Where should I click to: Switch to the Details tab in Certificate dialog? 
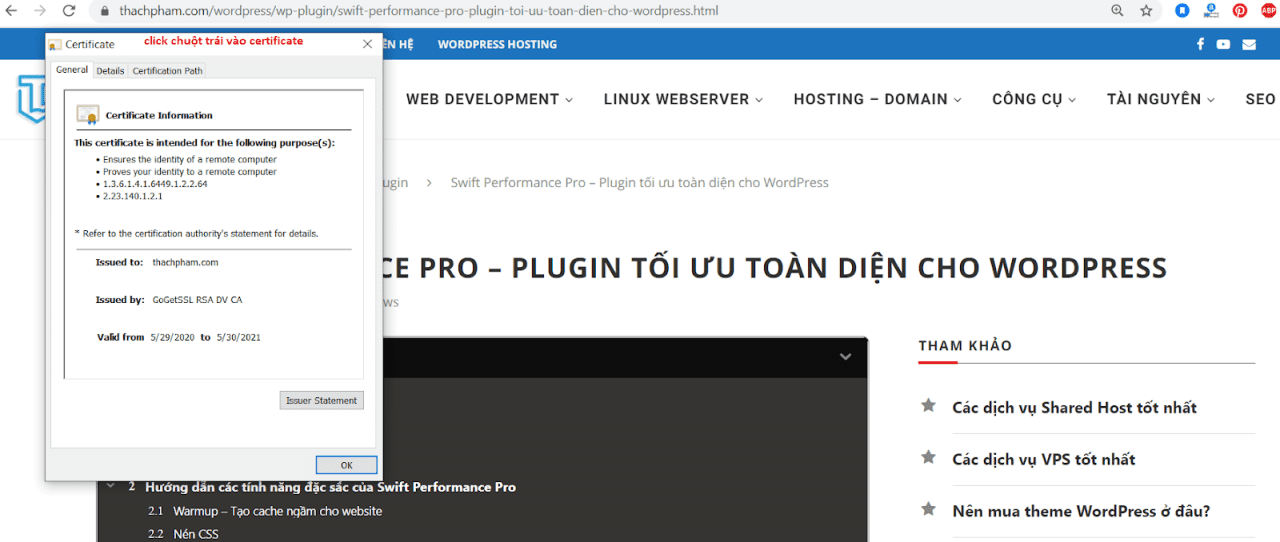tap(110, 71)
